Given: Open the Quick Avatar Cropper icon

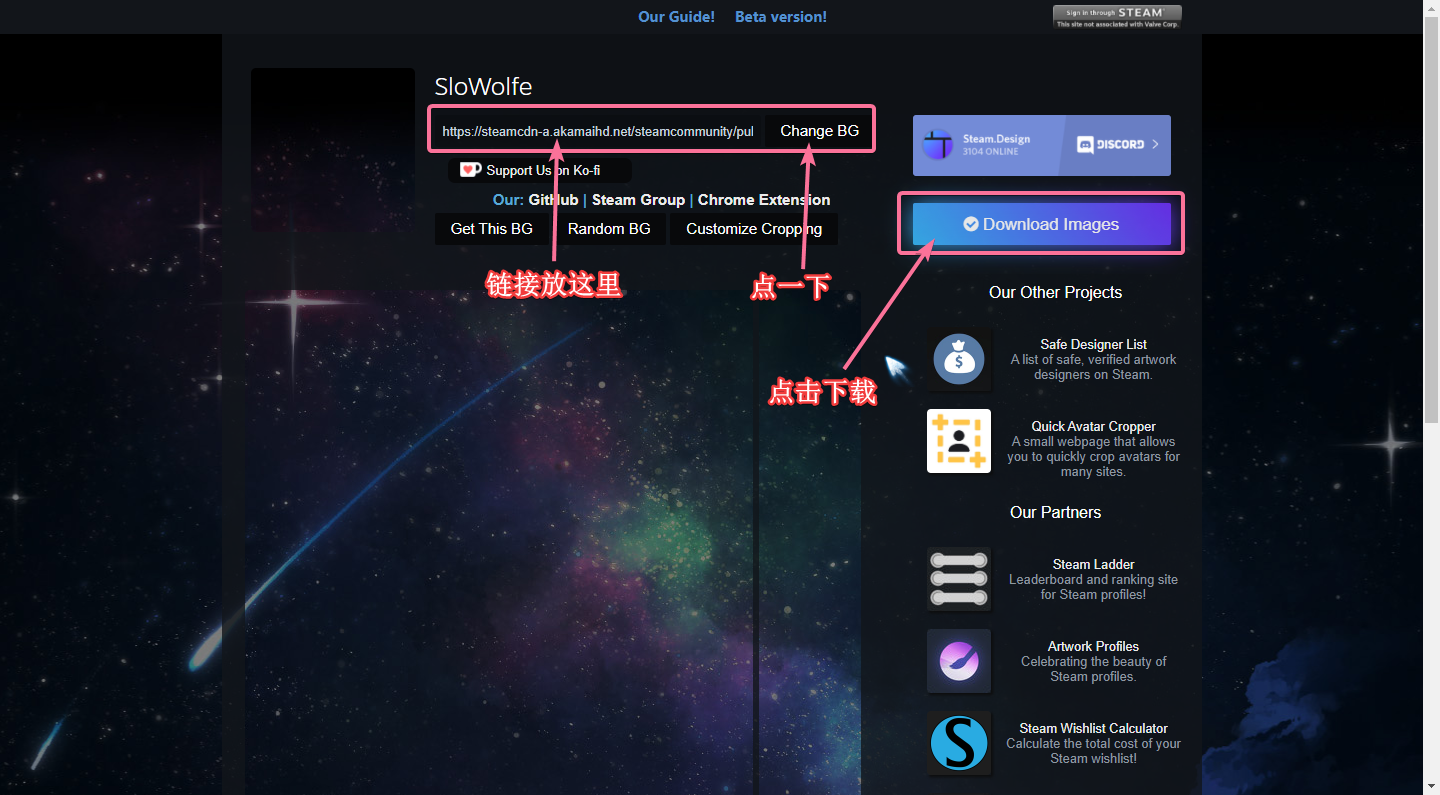Looking at the screenshot, I should [958, 441].
